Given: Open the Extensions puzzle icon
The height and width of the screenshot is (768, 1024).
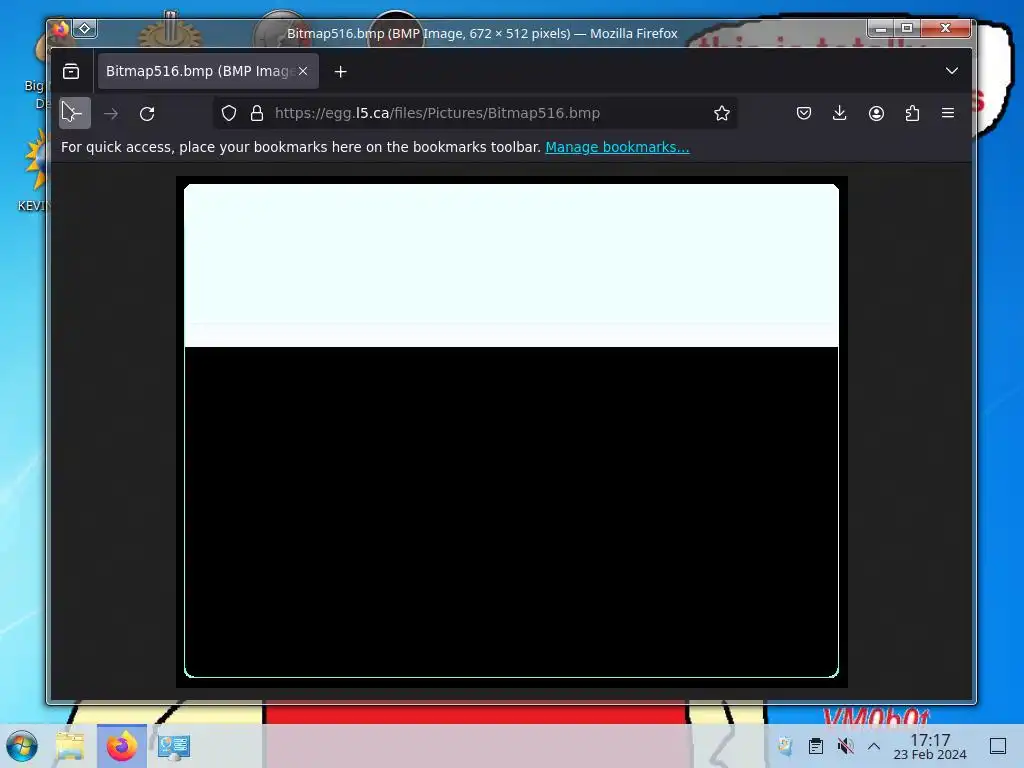Looking at the screenshot, I should pos(912,113).
